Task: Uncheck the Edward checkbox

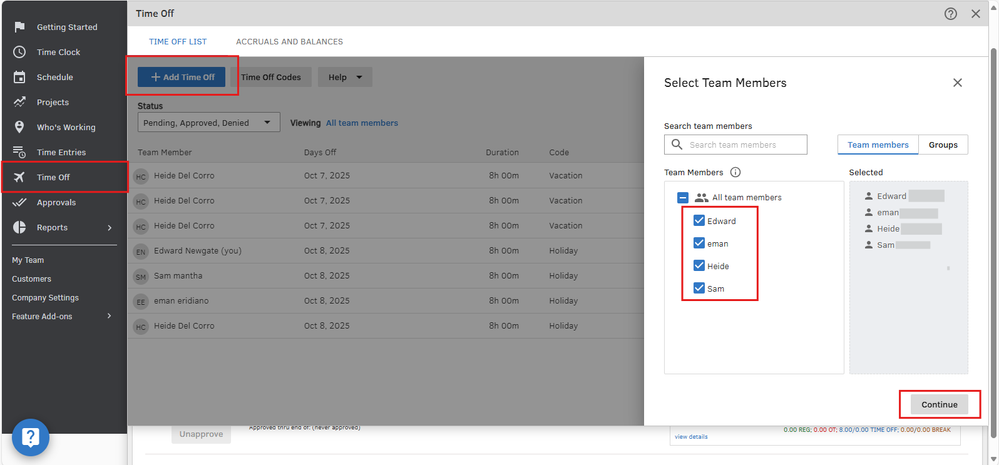Action: (x=699, y=221)
